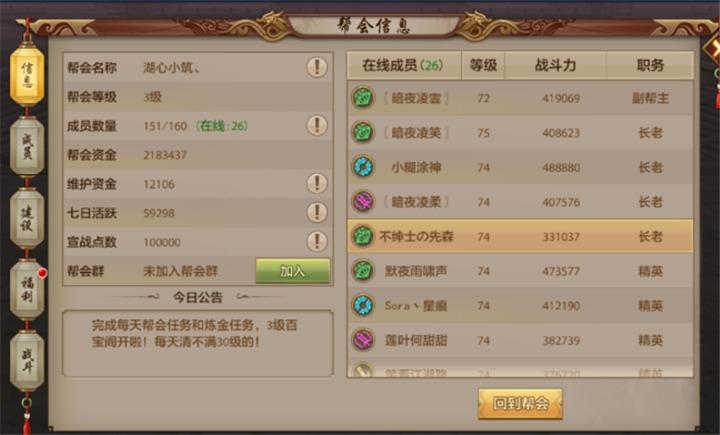This screenshot has height=435, width=720.
Task: Select 小糊涂神 blue class icon
Action: [x=363, y=167]
